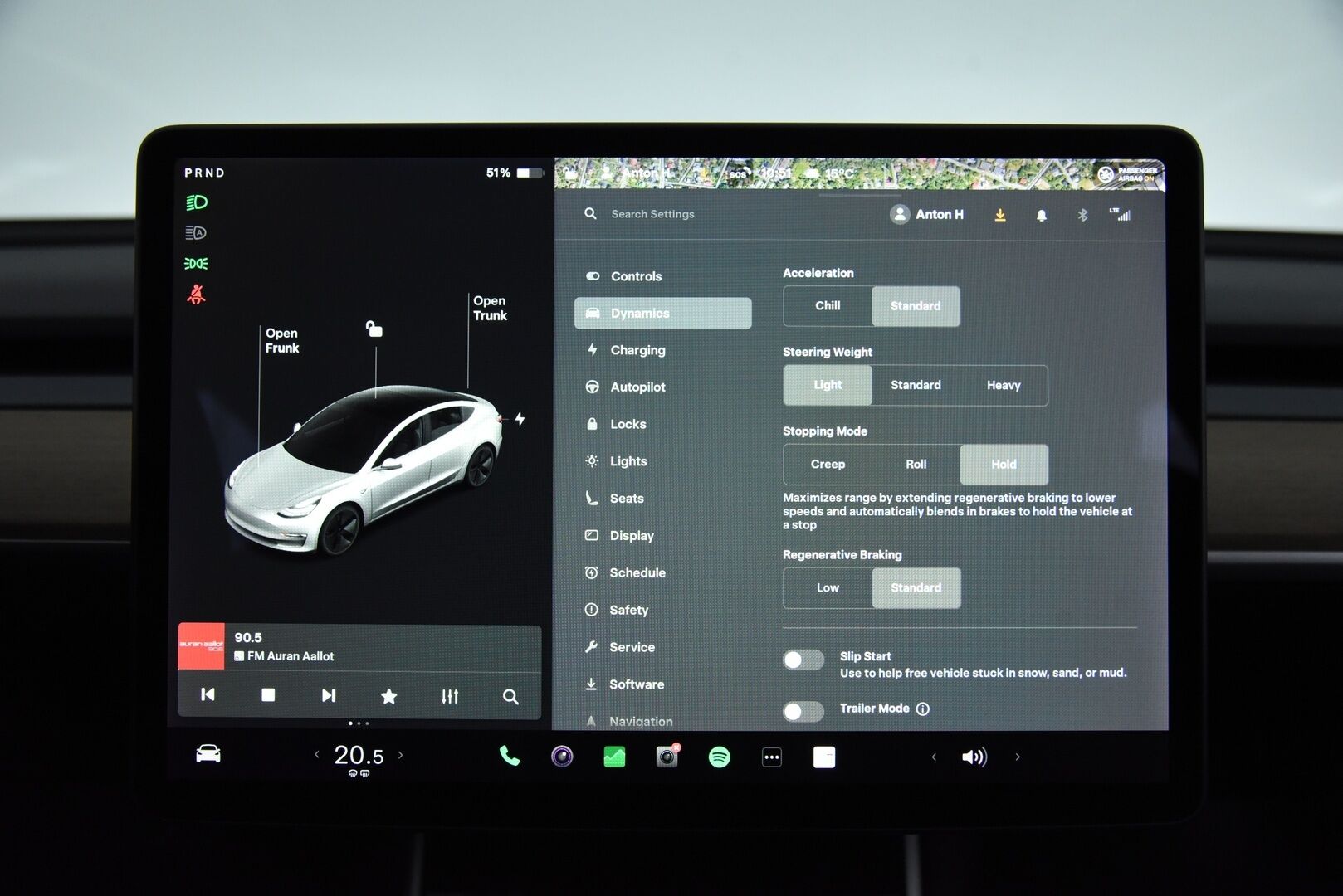Set Stopping Mode to Roll
This screenshot has width=1343, height=896.
[916, 465]
